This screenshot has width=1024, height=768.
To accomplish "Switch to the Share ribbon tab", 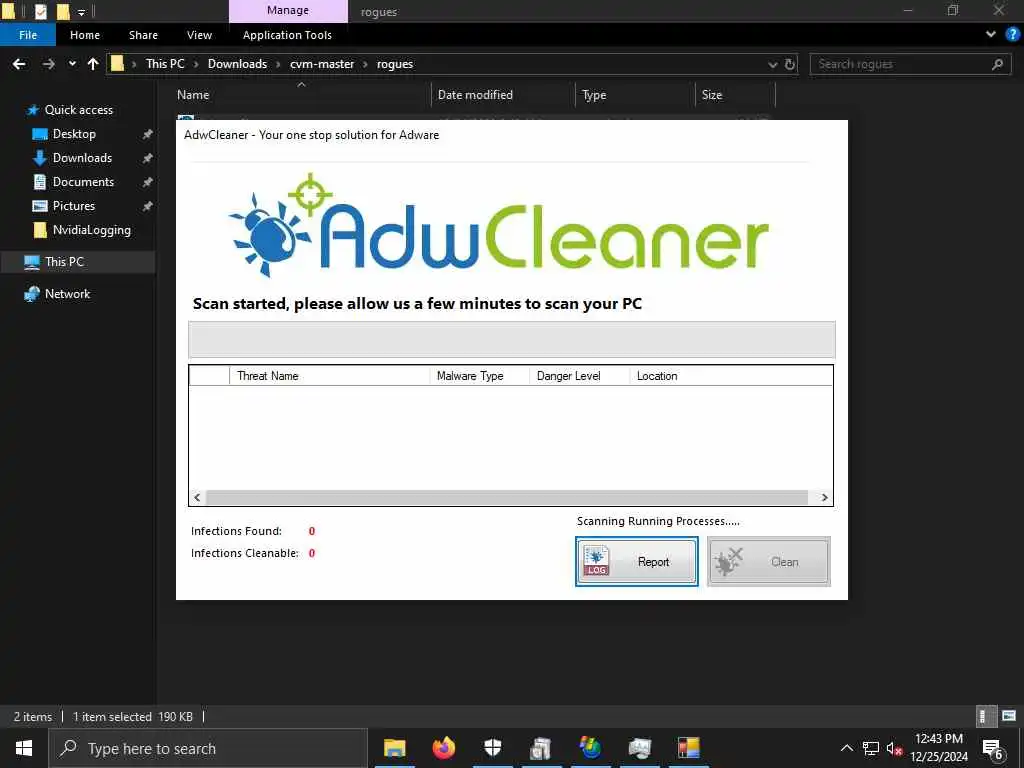I will pyautogui.click(x=143, y=35).
